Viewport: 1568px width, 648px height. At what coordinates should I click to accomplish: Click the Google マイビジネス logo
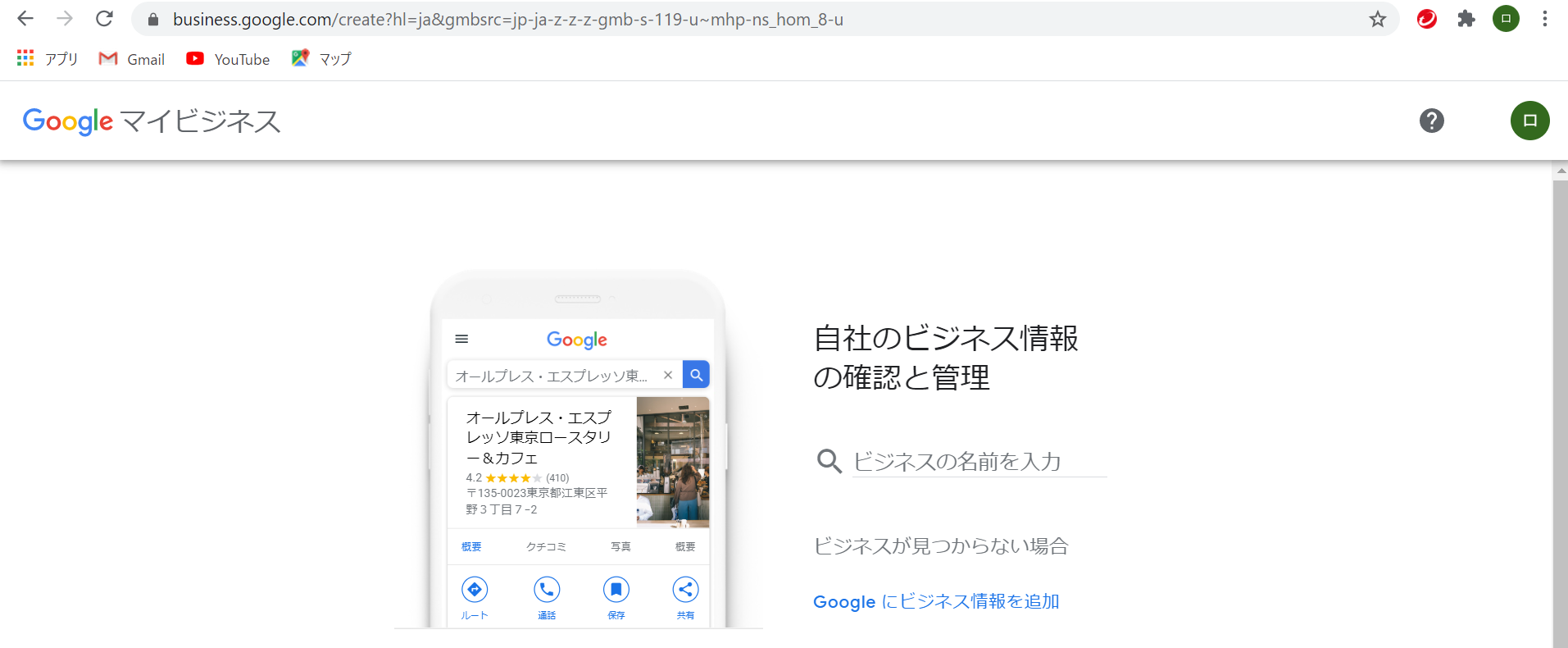(x=152, y=121)
